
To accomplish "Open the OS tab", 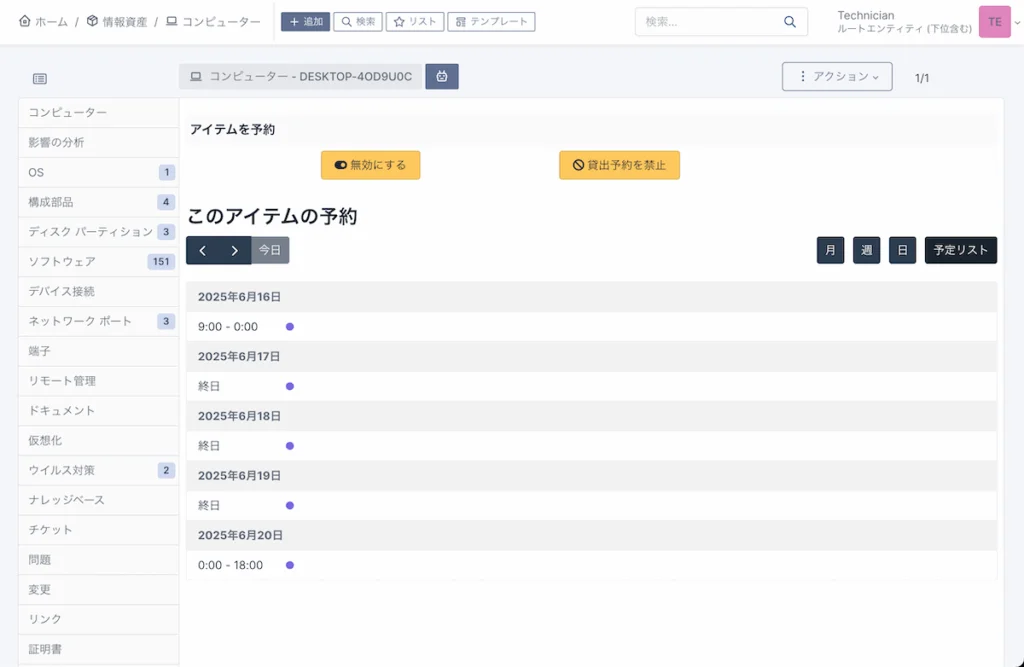I will (99, 172).
